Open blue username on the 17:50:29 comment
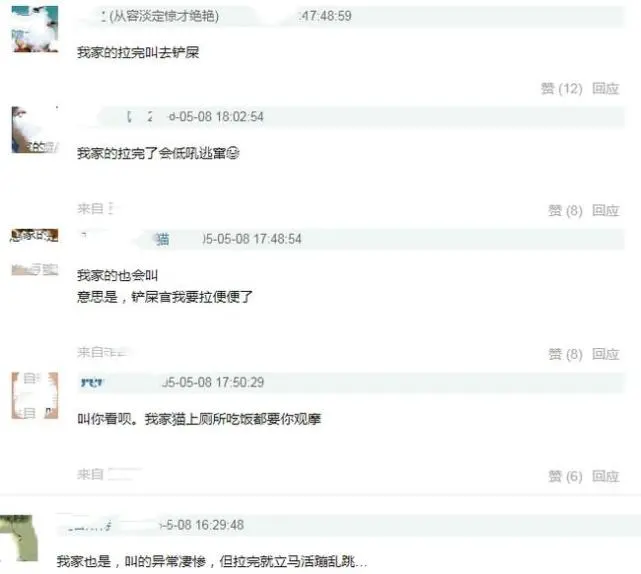The width and height of the screenshot is (641, 574). click(92, 383)
